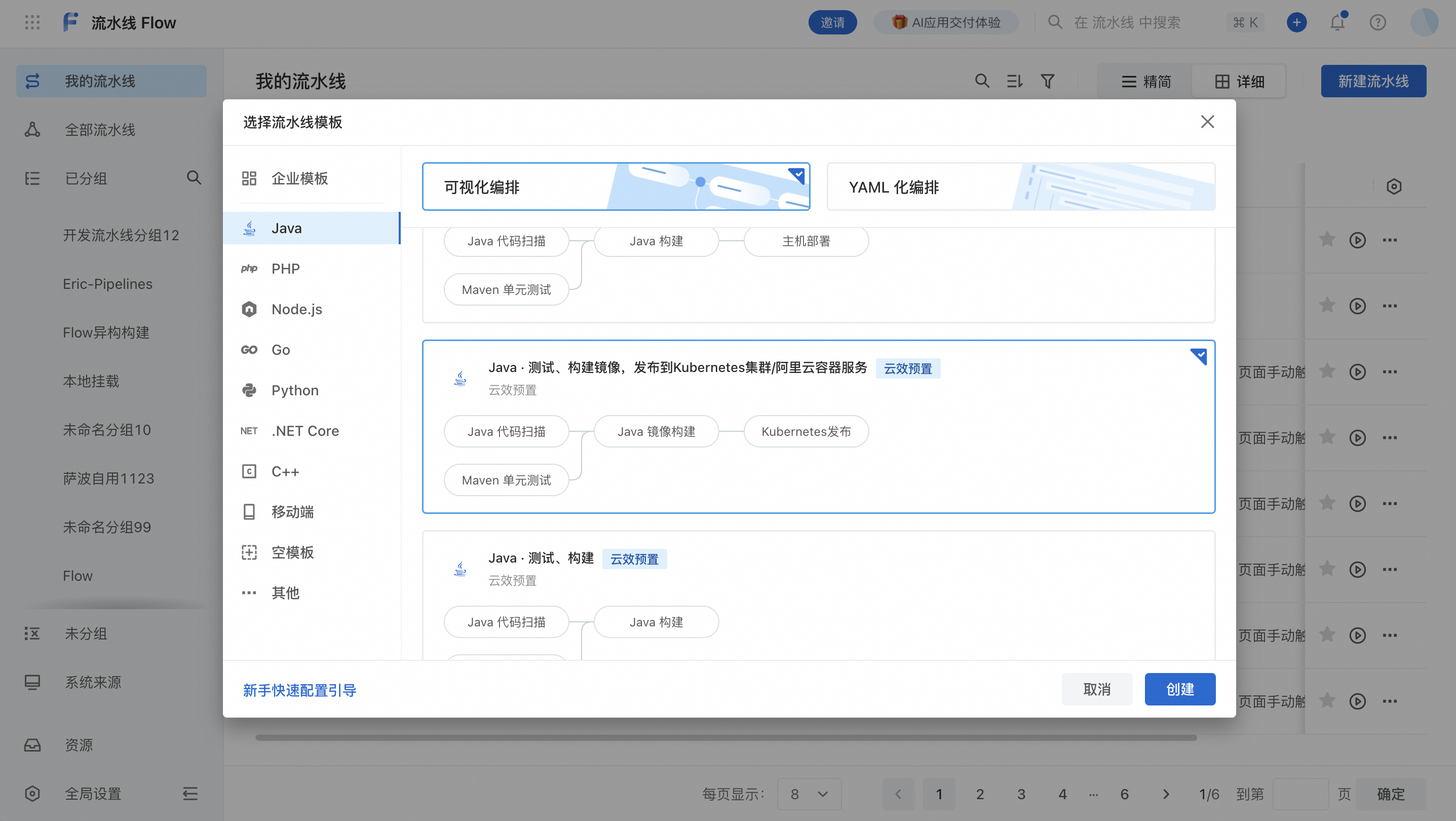Open the 新手快速配置引导 link
Viewport: 1456px width, 821px height.
pyautogui.click(x=299, y=690)
